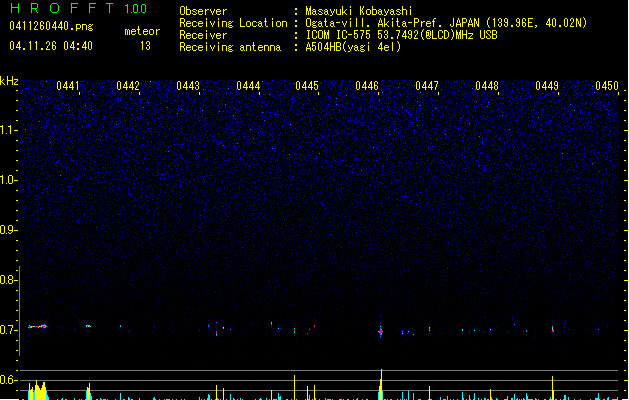
Task: Click the 0441 time marker
Action: [68, 86]
